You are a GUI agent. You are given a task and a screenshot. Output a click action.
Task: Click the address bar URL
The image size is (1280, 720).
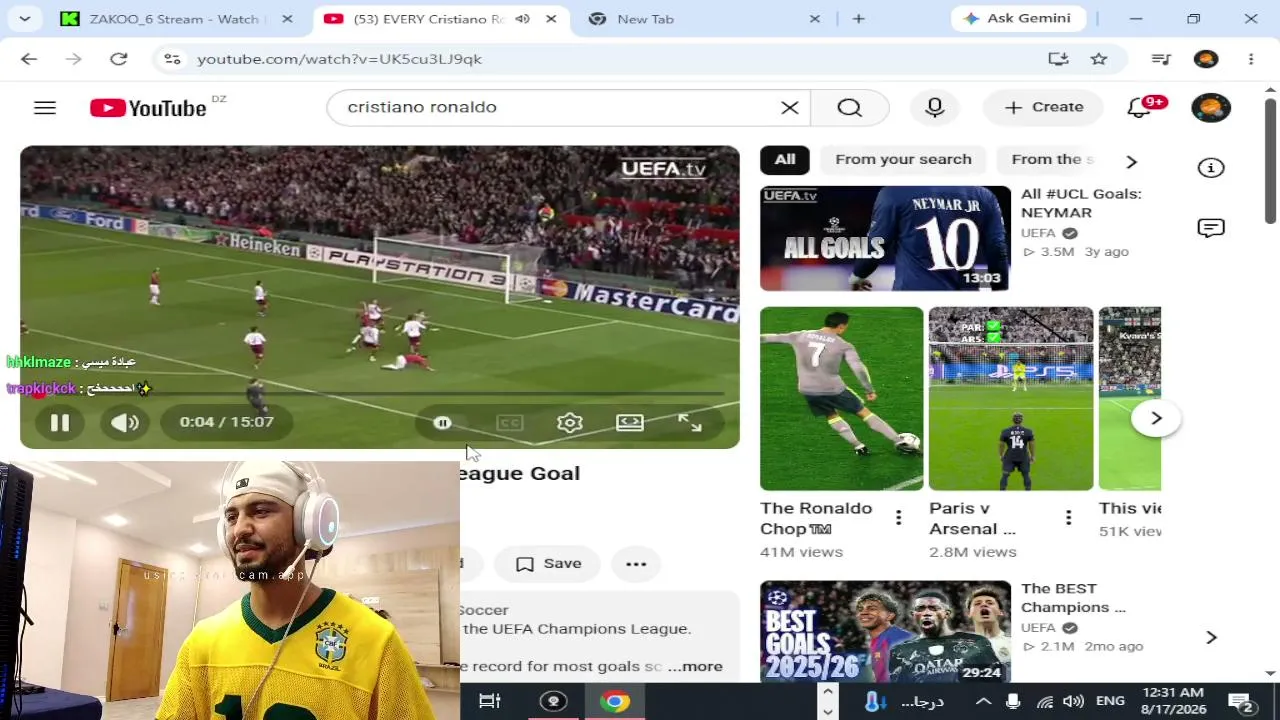tap(340, 59)
